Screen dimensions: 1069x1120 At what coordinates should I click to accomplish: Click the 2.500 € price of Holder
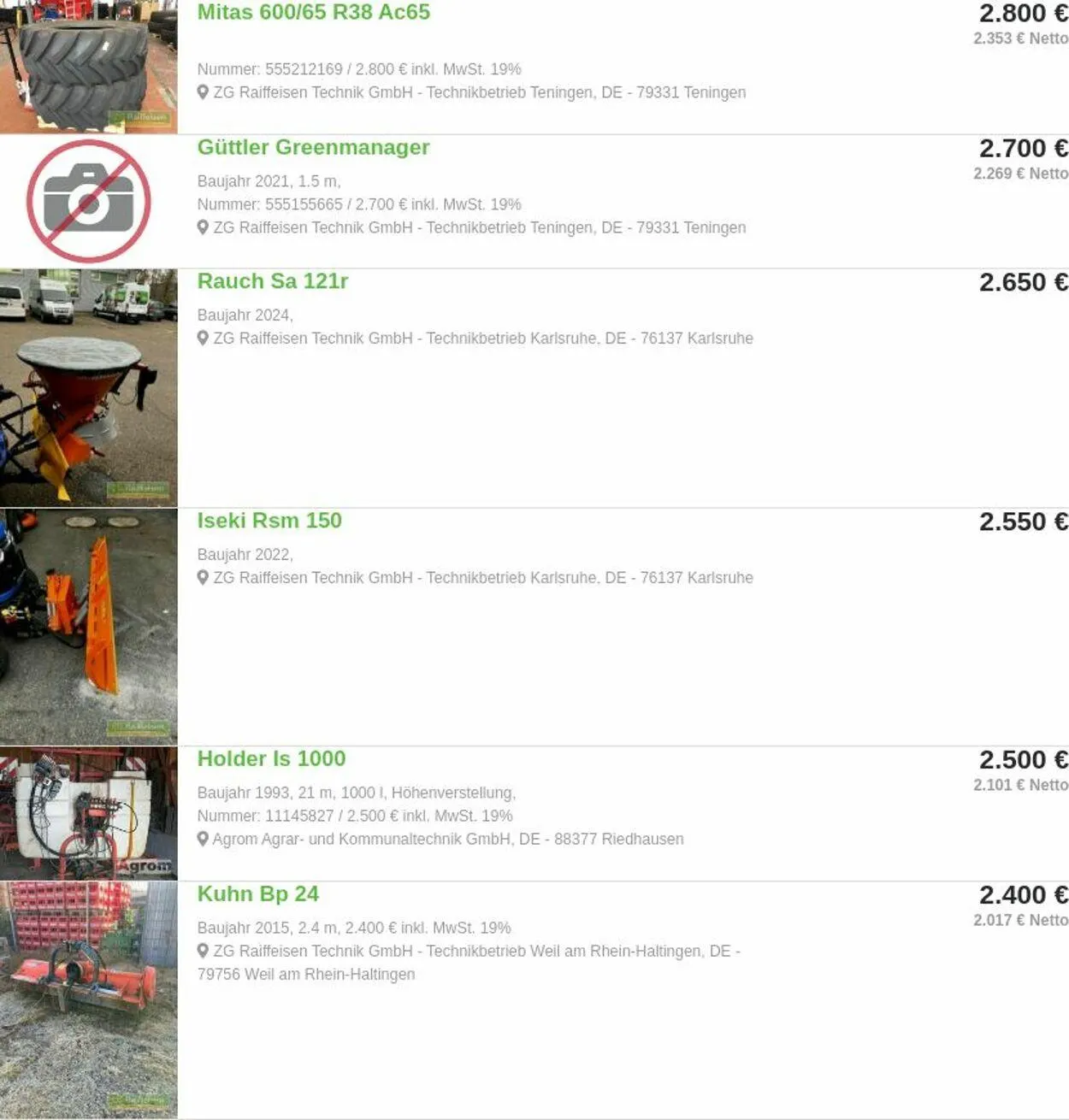click(x=1024, y=759)
